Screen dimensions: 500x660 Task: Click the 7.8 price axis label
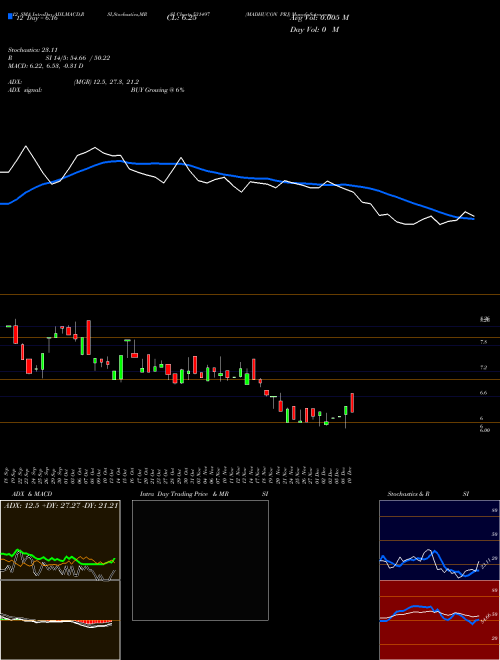coord(484,342)
